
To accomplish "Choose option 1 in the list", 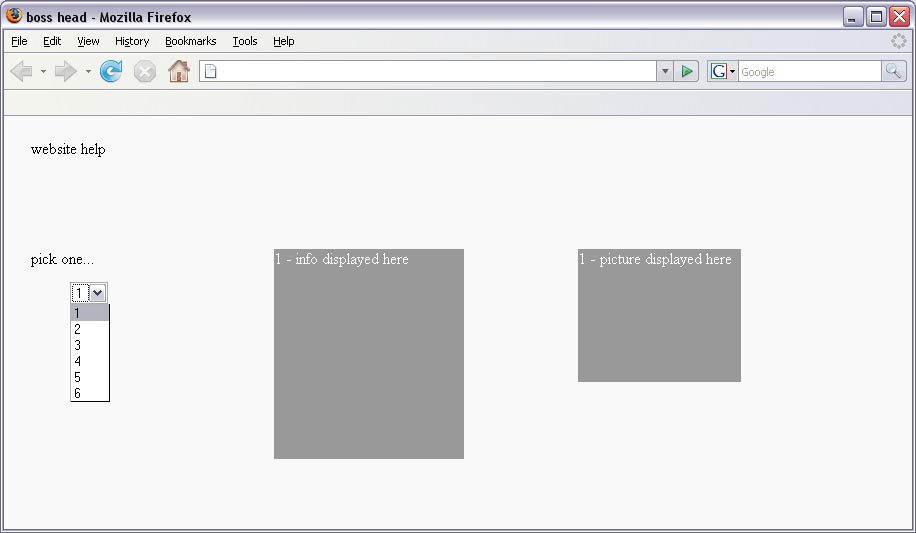I will (89, 313).
